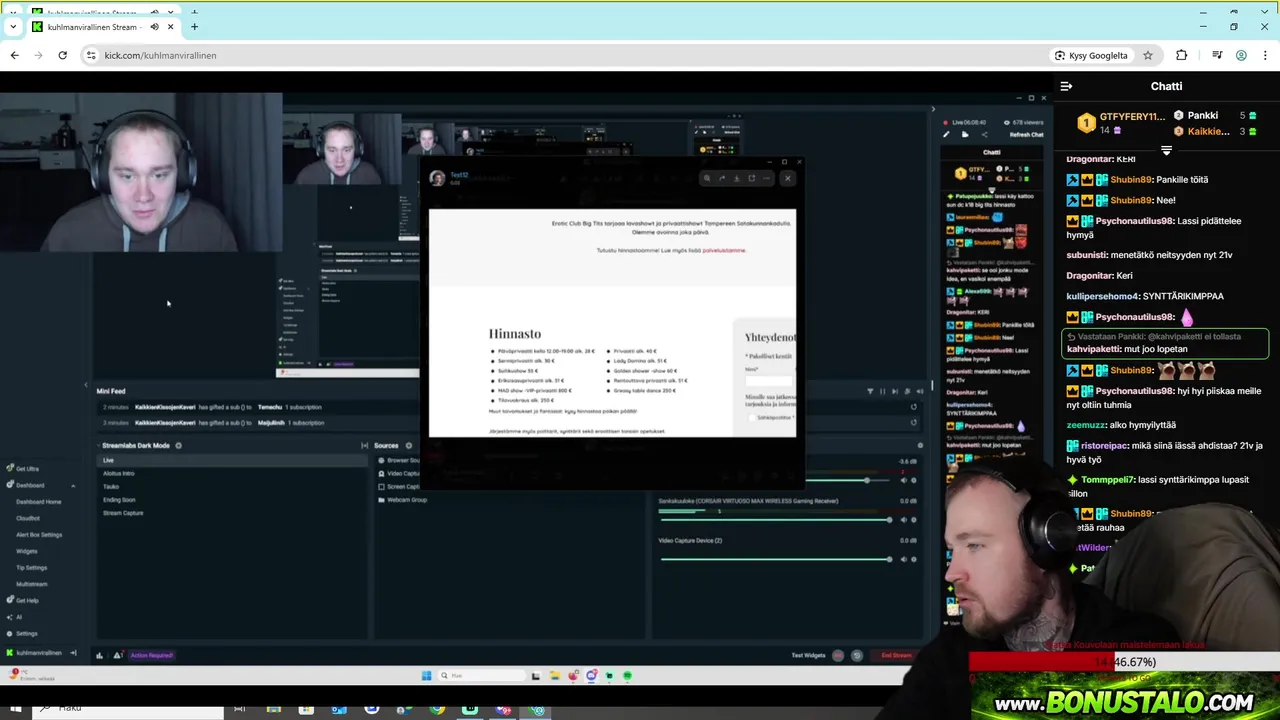Click the pencil edit icon above Streamlabs chat
Image resolution: width=1280 pixels, height=720 pixels.
point(946,134)
